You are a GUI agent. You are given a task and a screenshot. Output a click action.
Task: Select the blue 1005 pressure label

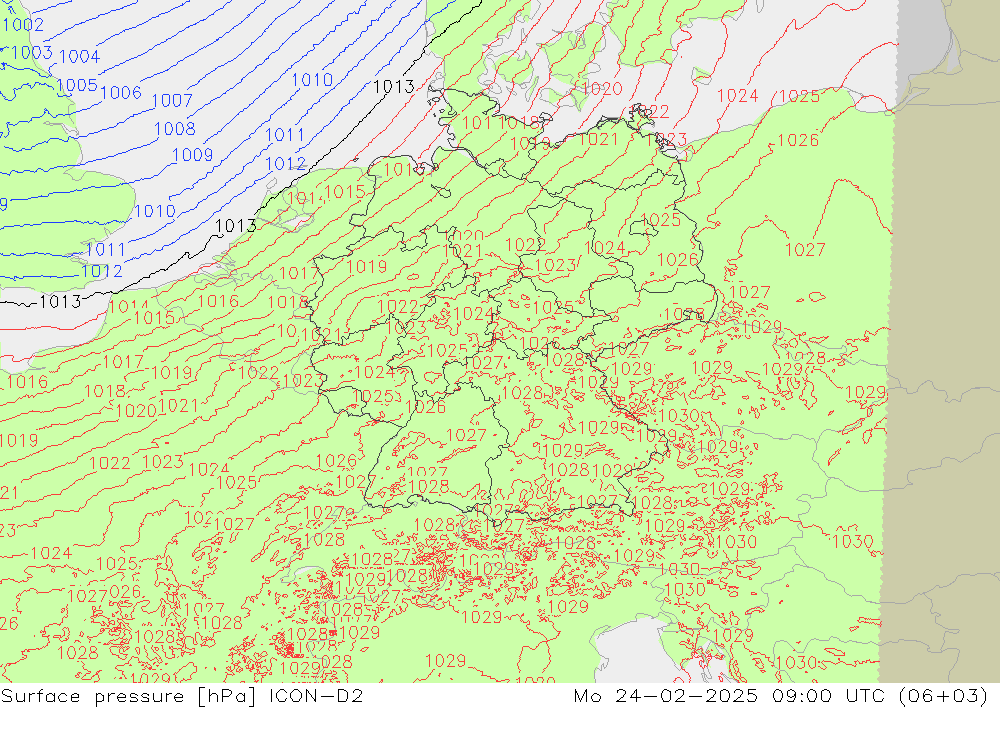77,85
